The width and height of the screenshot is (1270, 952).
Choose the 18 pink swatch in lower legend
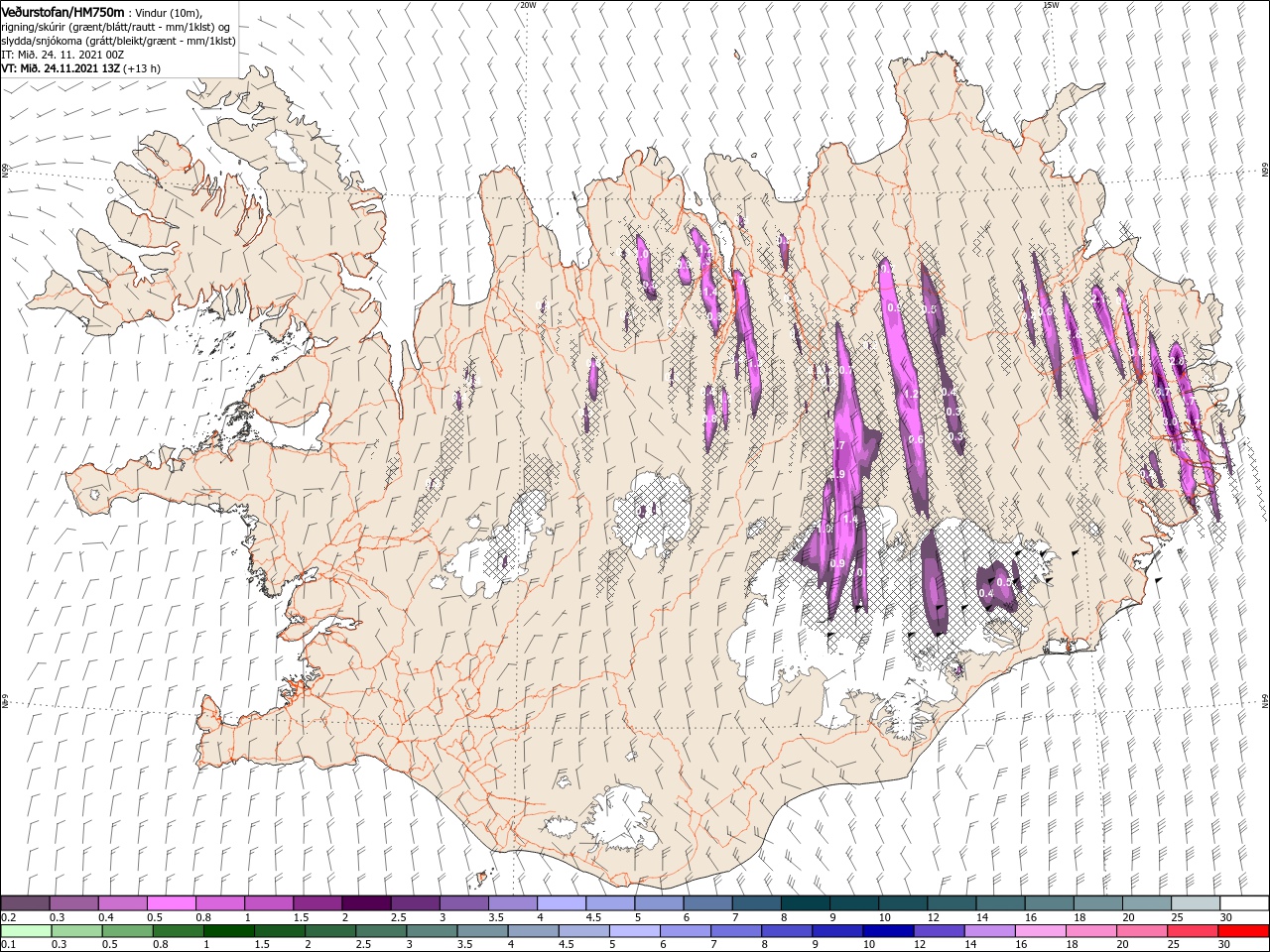[x=1089, y=931]
